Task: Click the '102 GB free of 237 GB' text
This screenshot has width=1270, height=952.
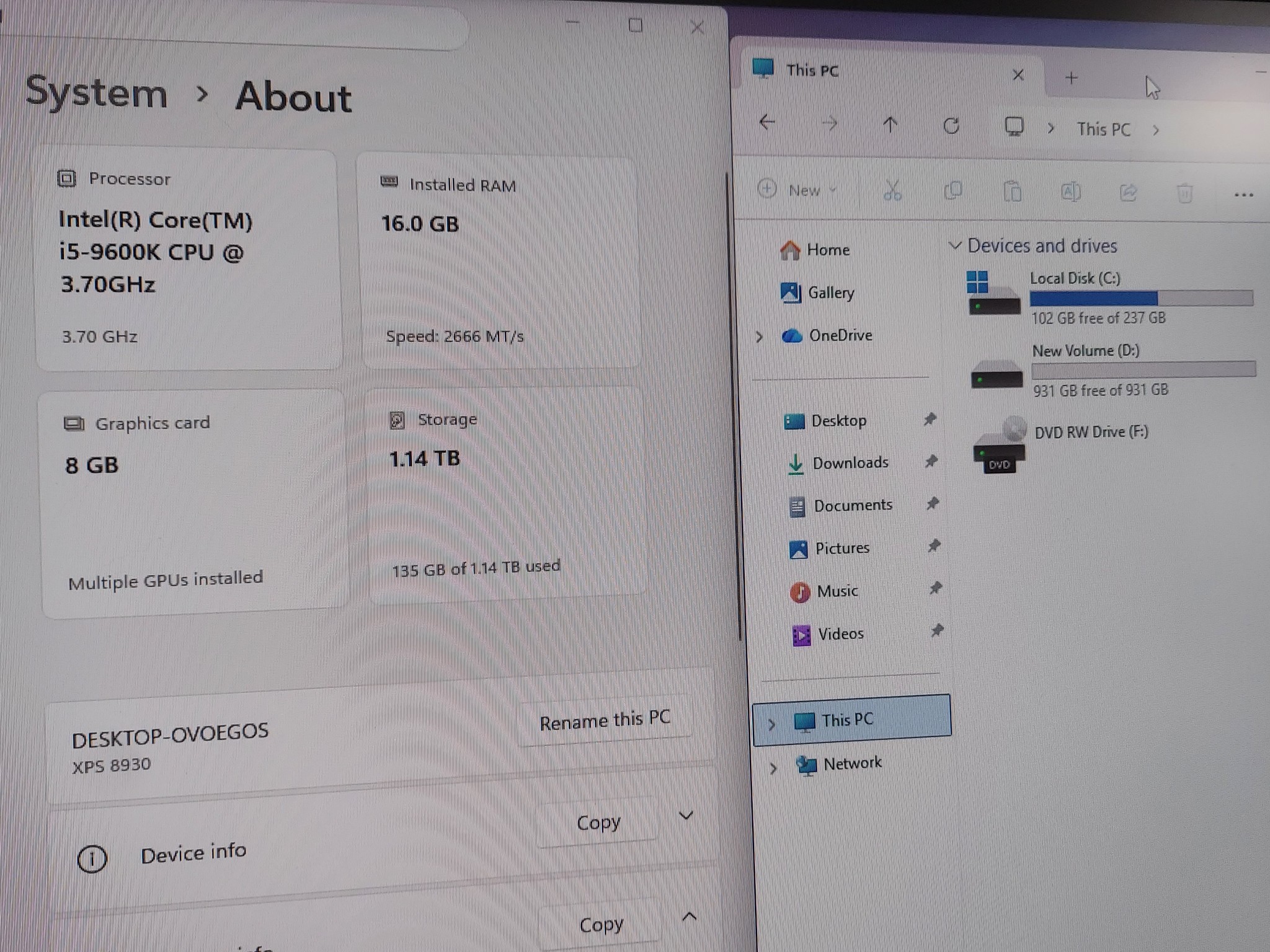Action: (x=1098, y=318)
